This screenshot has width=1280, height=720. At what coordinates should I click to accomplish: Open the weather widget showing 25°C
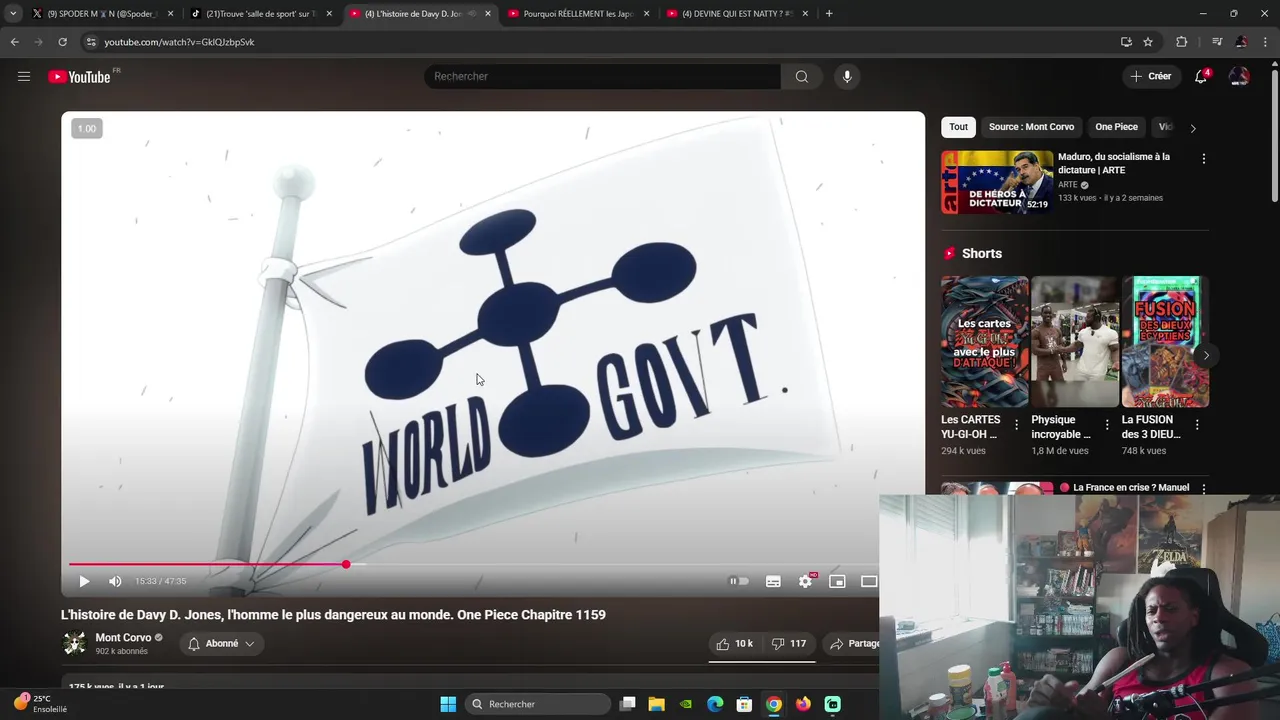pos(40,704)
